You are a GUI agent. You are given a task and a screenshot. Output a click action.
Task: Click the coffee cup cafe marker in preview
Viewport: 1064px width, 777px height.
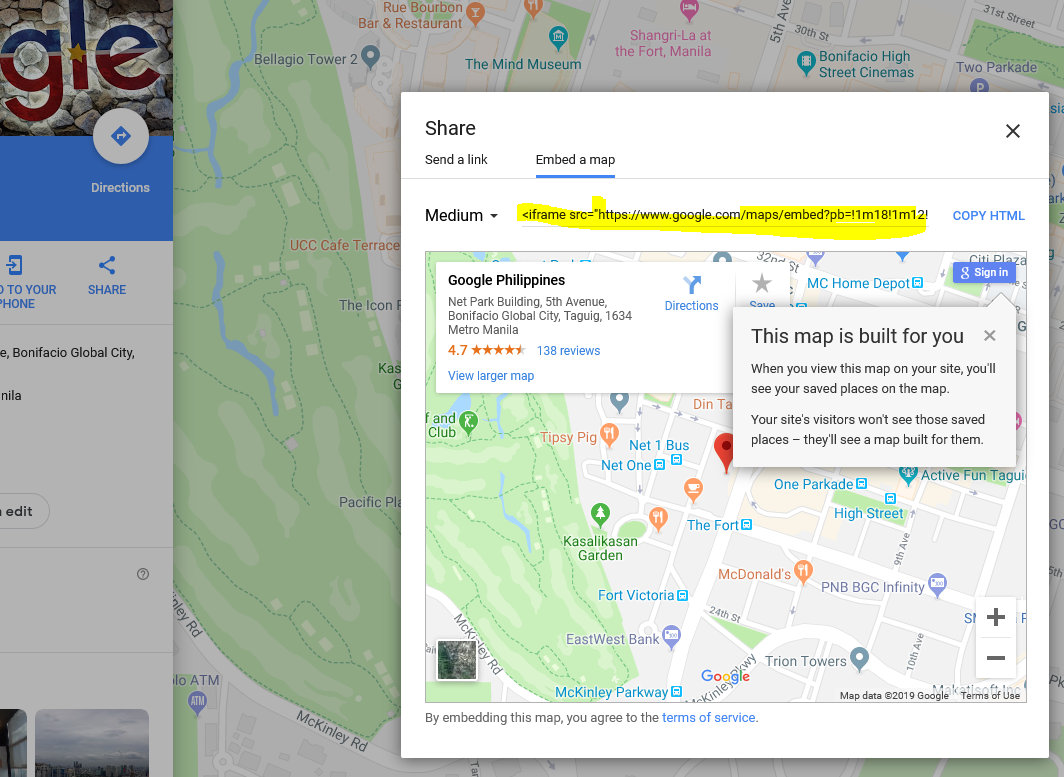tap(692, 490)
